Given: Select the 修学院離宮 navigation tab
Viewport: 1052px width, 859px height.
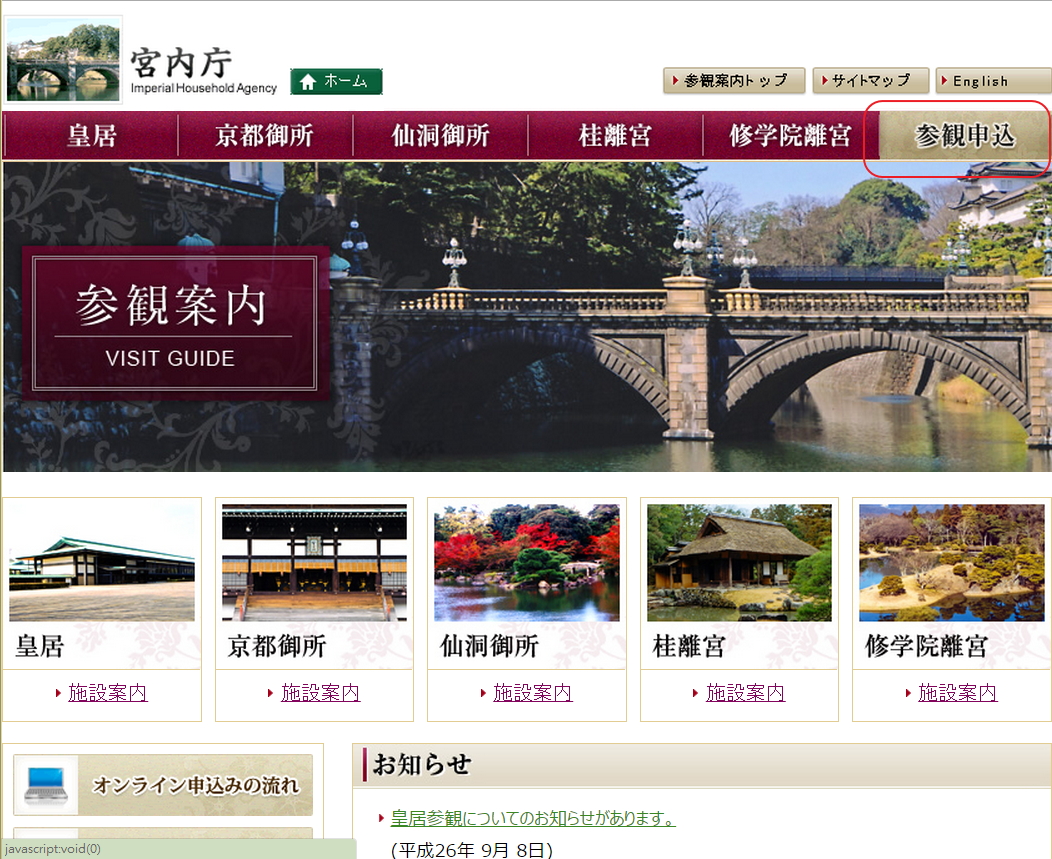Looking at the screenshot, I should click(x=790, y=136).
